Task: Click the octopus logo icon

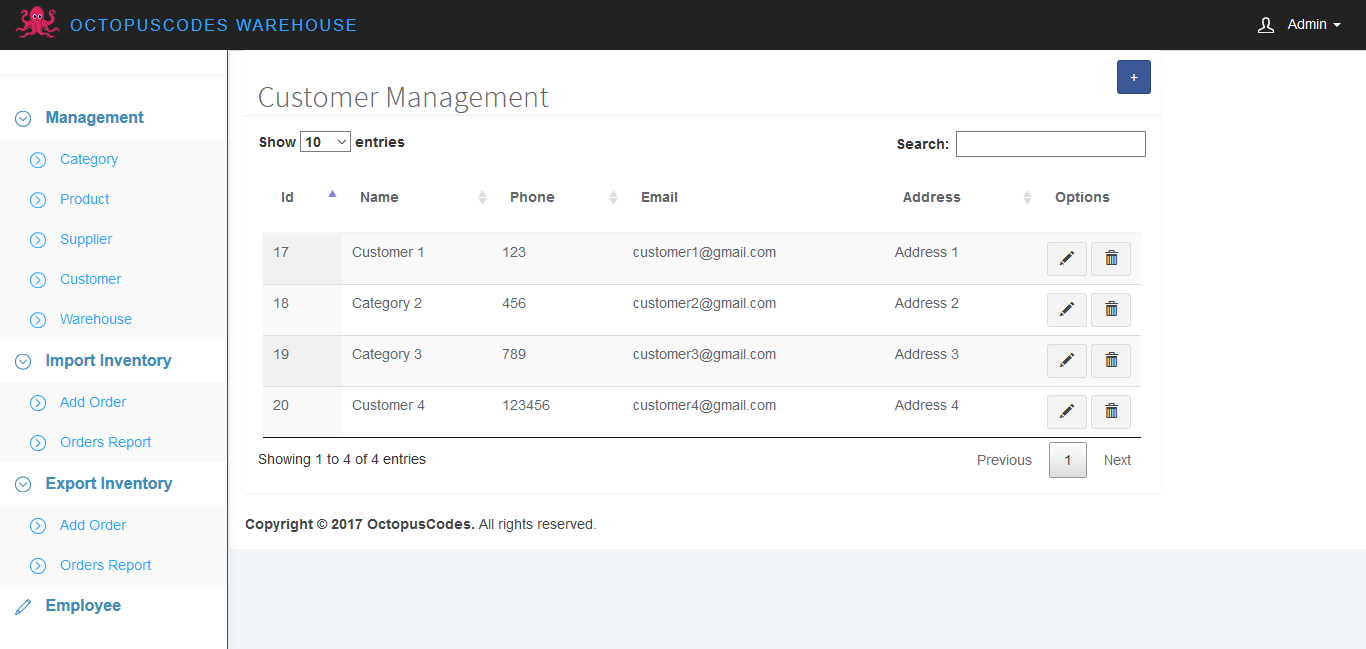Action: 37,23
